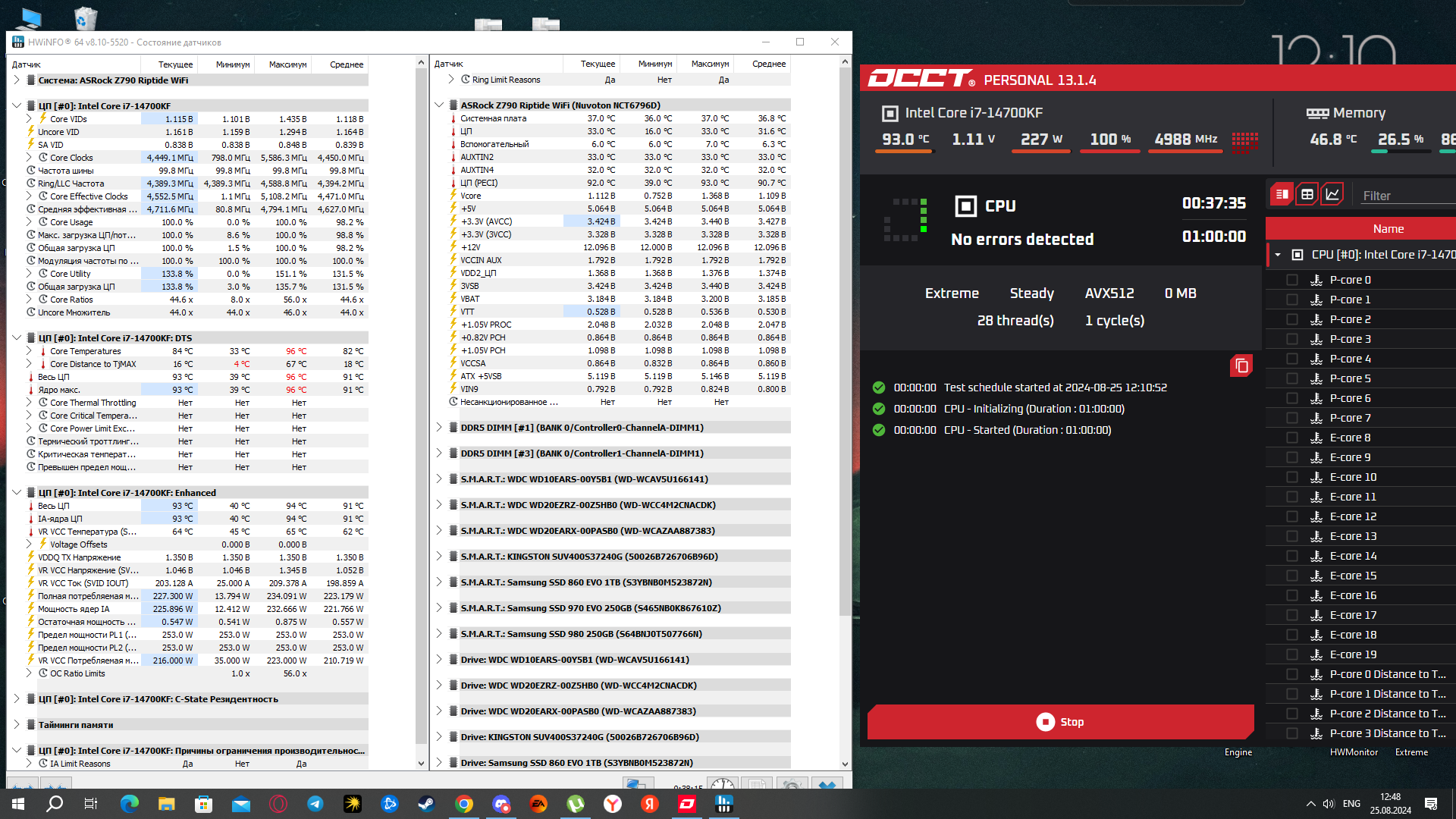The width and height of the screenshot is (1456, 819).
Task: Open Steam from taskbar
Action: (426, 804)
